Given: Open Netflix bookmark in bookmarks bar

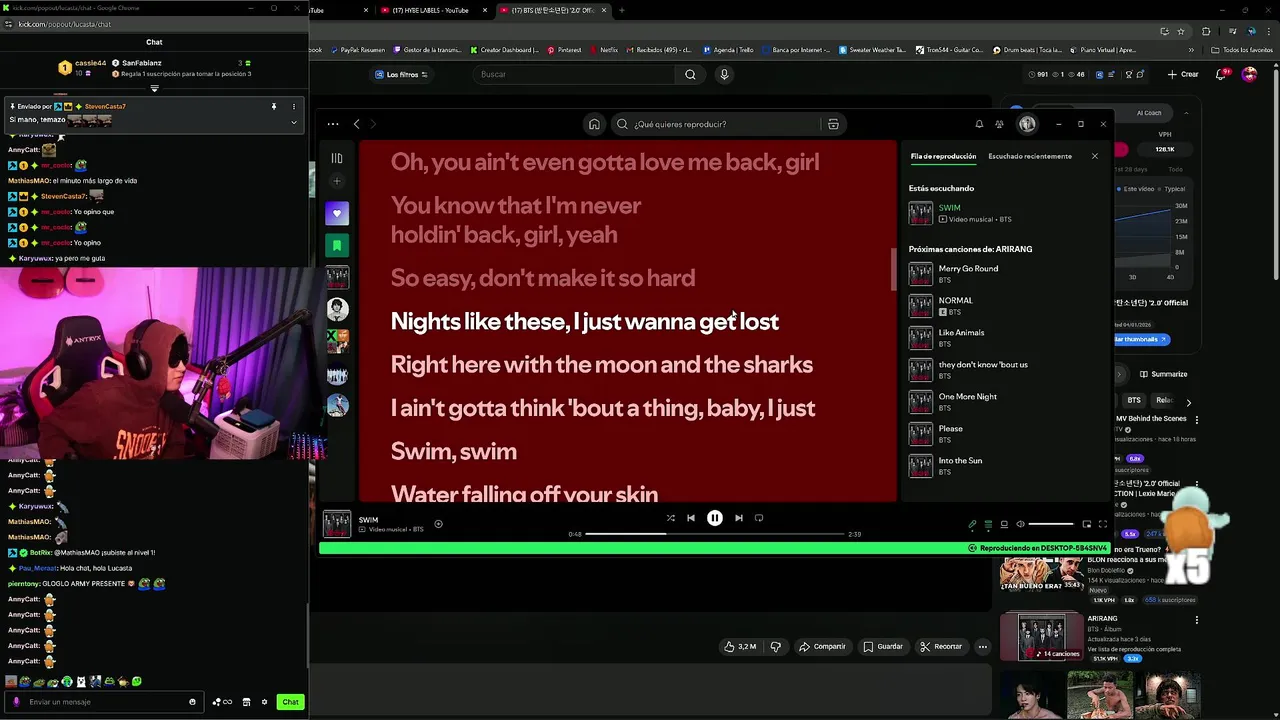Looking at the screenshot, I should coord(604,49).
